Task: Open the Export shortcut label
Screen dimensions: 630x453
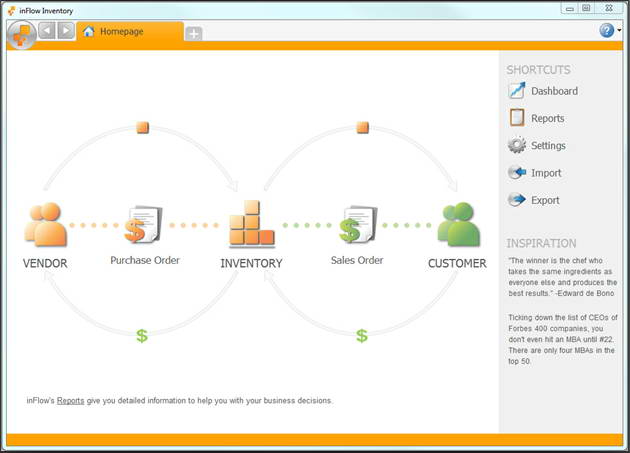Action: tap(545, 201)
